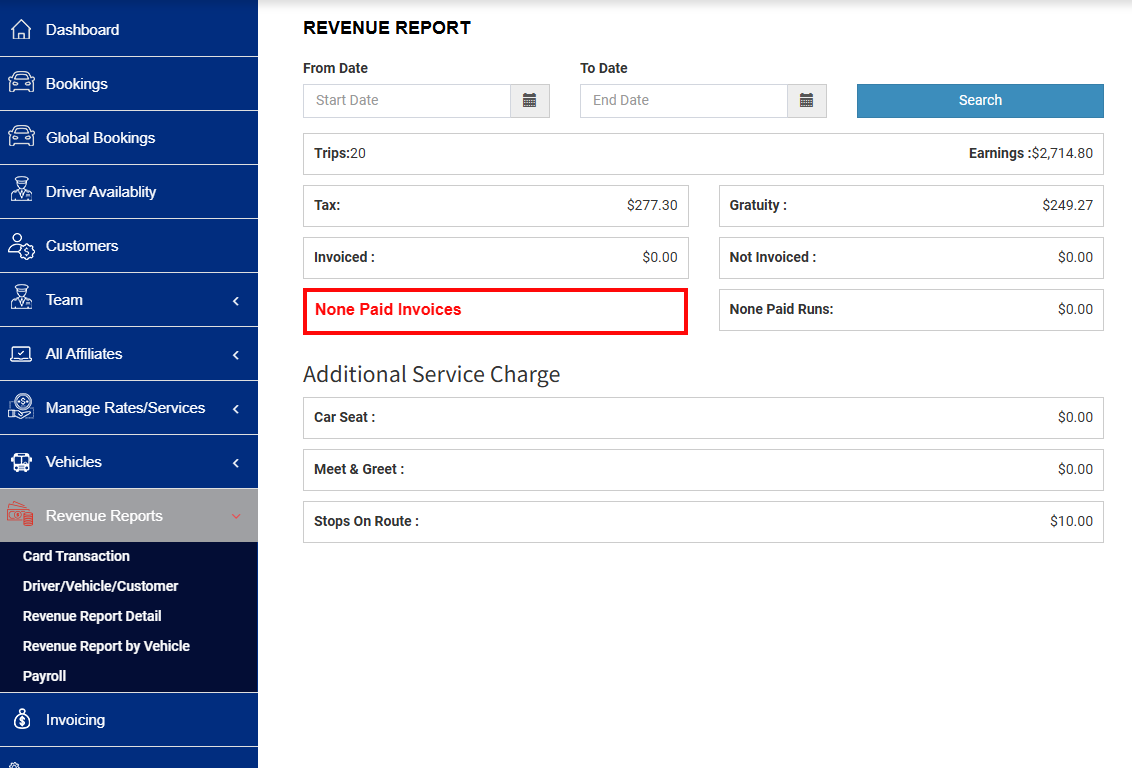The width and height of the screenshot is (1132, 768).
Task: Open Global Bookings in the sidebar
Action: pos(129,138)
